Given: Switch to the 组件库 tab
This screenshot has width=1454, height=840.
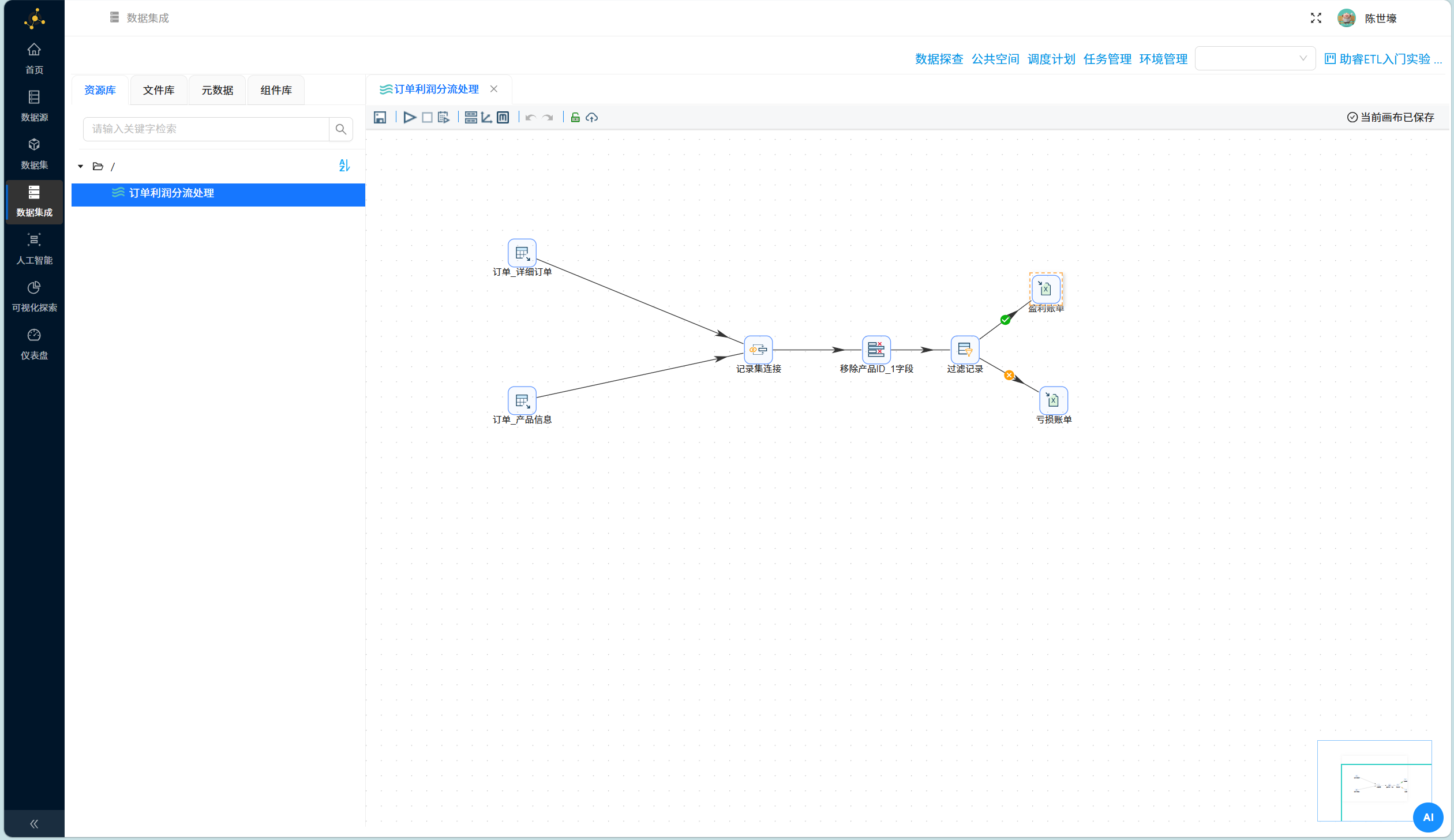Looking at the screenshot, I should [x=276, y=90].
